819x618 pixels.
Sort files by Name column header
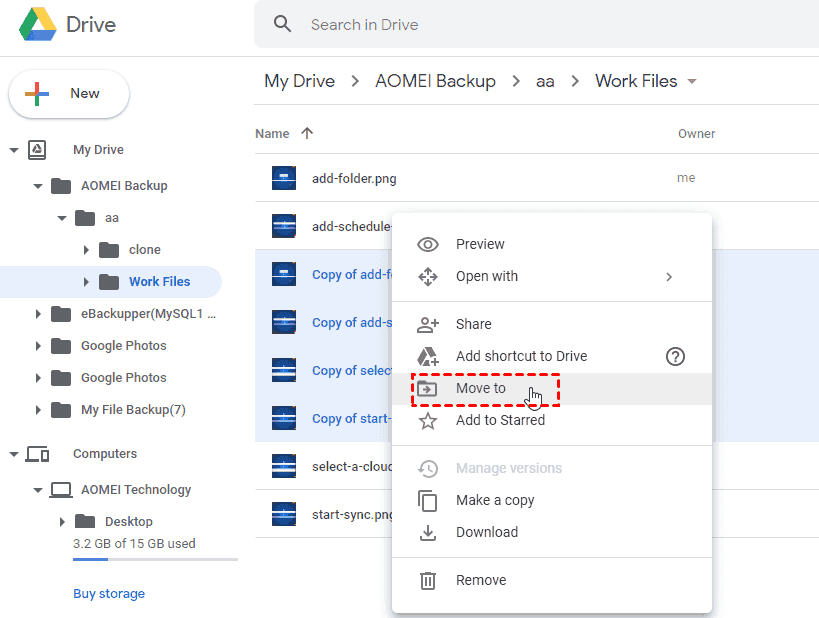pos(272,134)
